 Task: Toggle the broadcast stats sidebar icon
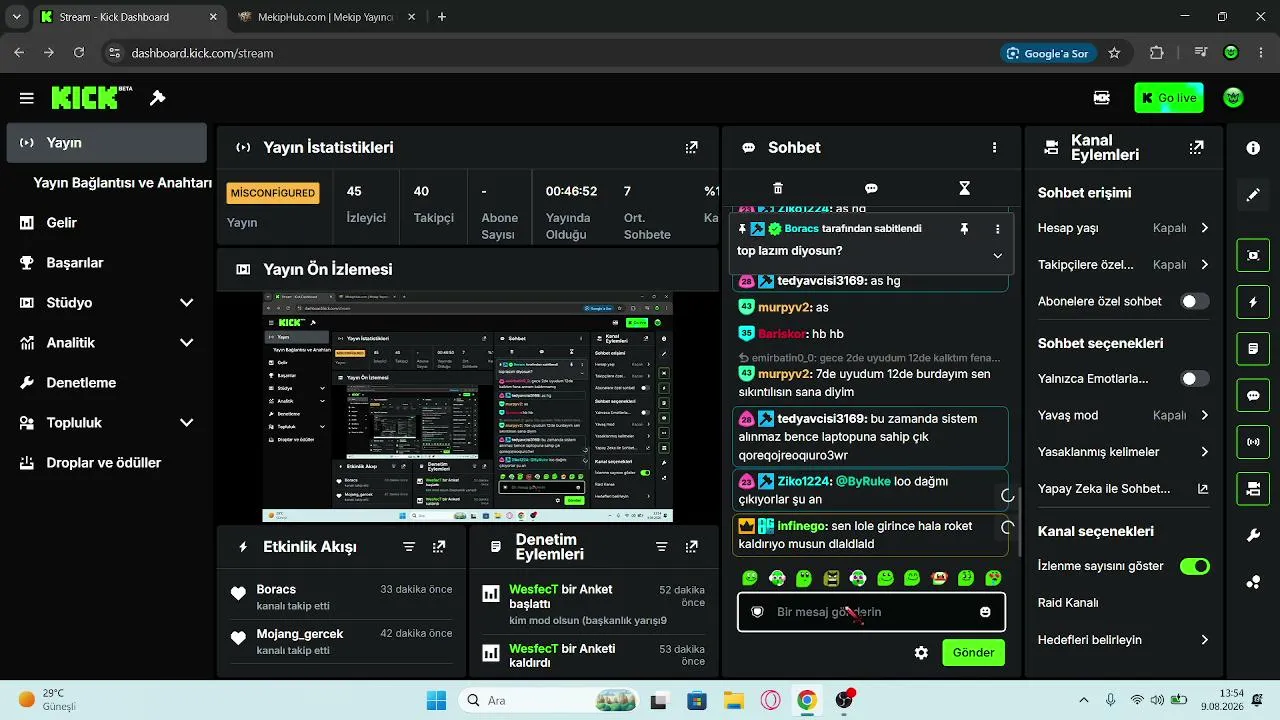click(x=1253, y=442)
